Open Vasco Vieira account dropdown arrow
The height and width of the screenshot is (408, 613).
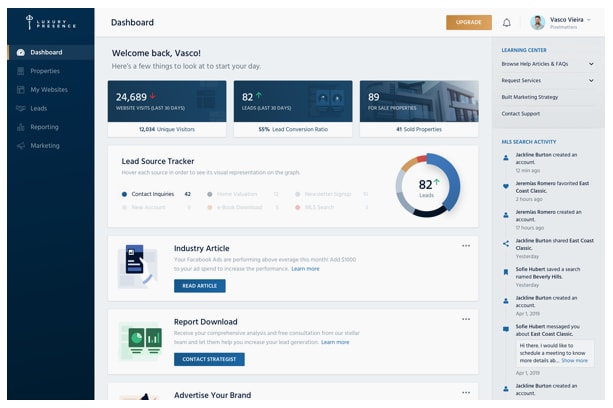[x=589, y=20]
